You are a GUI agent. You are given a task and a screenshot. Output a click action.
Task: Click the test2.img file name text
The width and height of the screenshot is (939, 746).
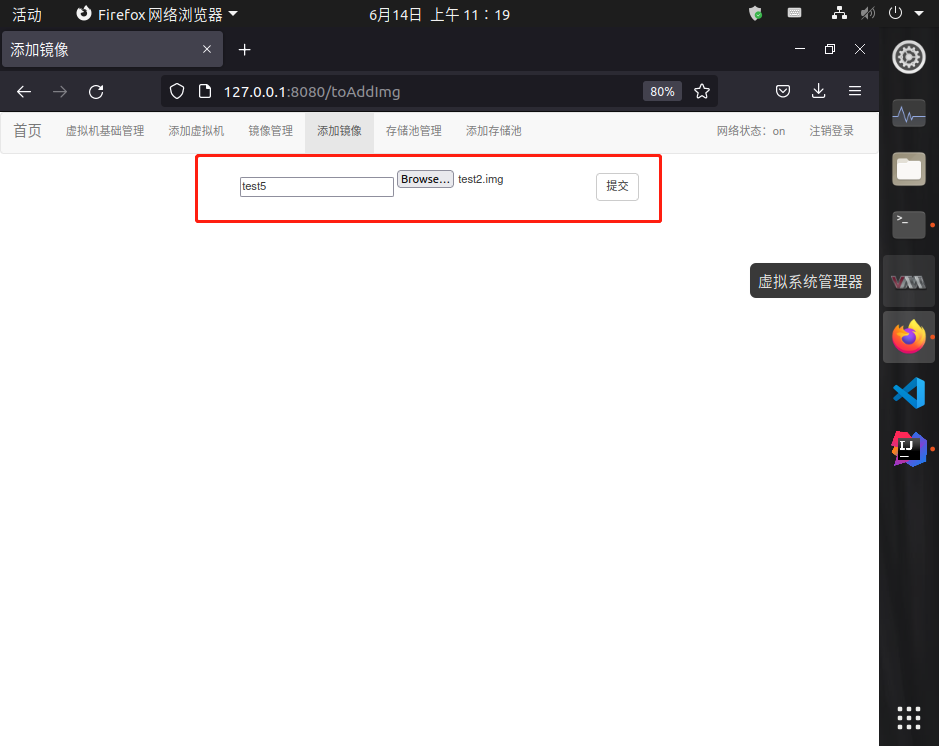[x=481, y=179]
